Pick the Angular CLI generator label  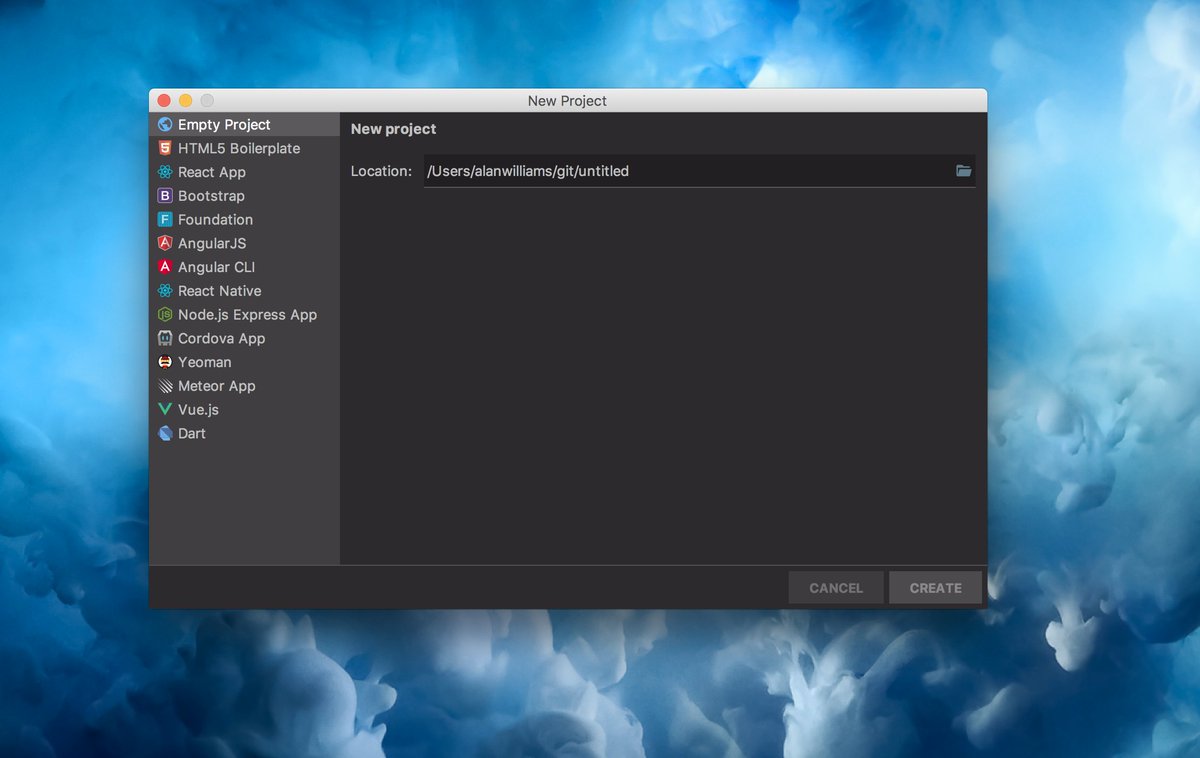216,267
